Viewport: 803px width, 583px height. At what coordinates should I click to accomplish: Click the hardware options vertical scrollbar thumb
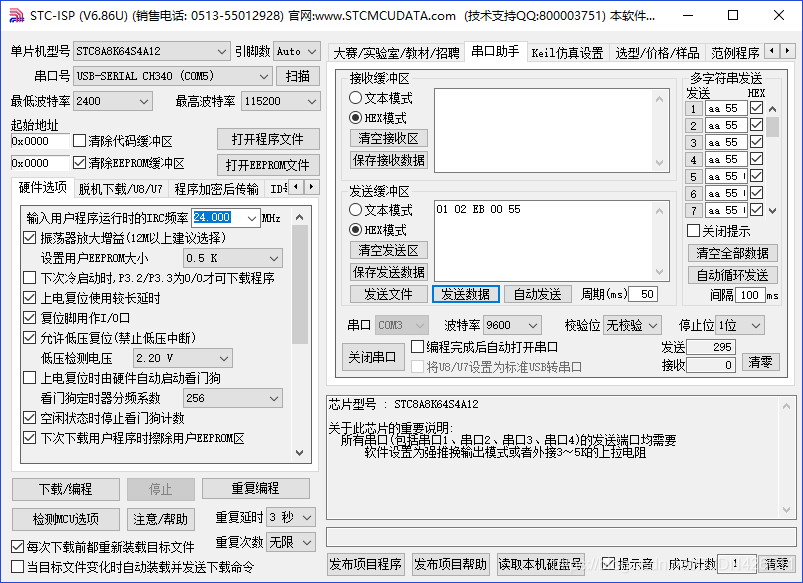pyautogui.click(x=300, y=284)
